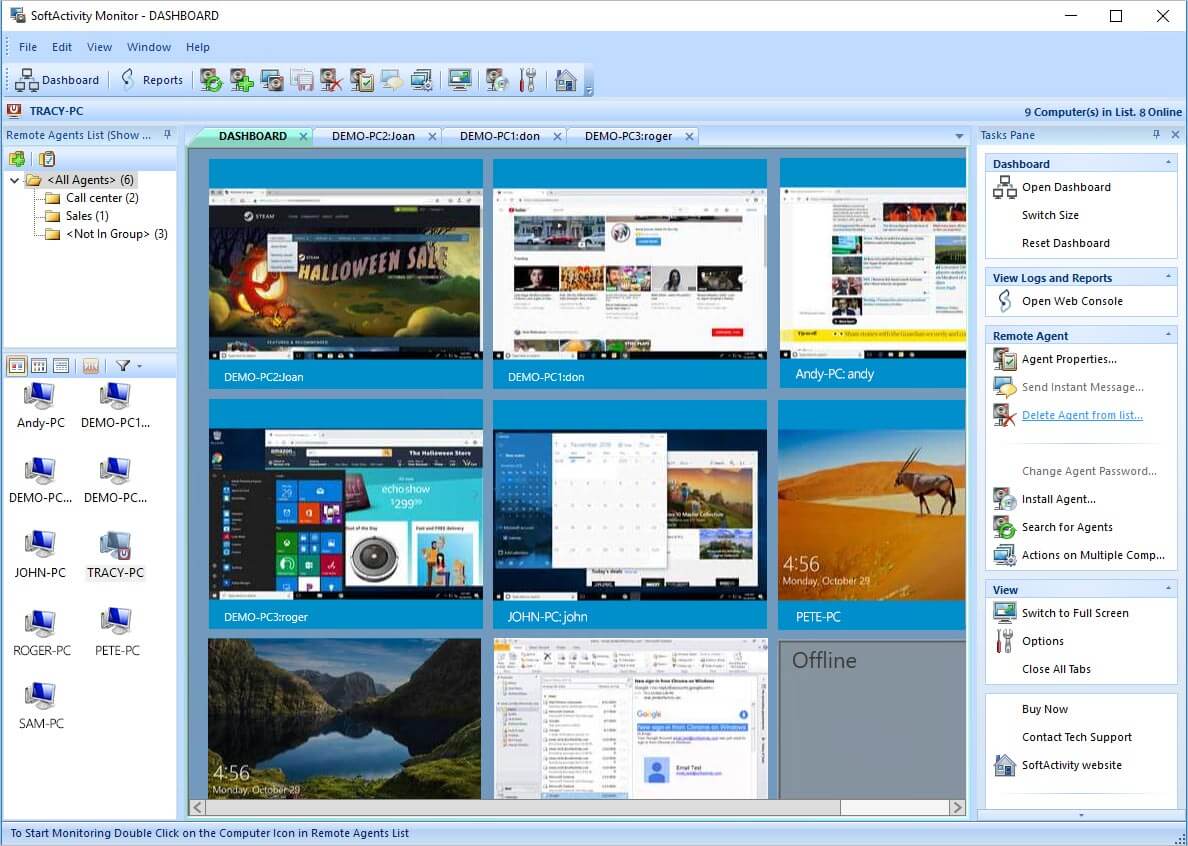Click the add group icon above agent tree

17,159
